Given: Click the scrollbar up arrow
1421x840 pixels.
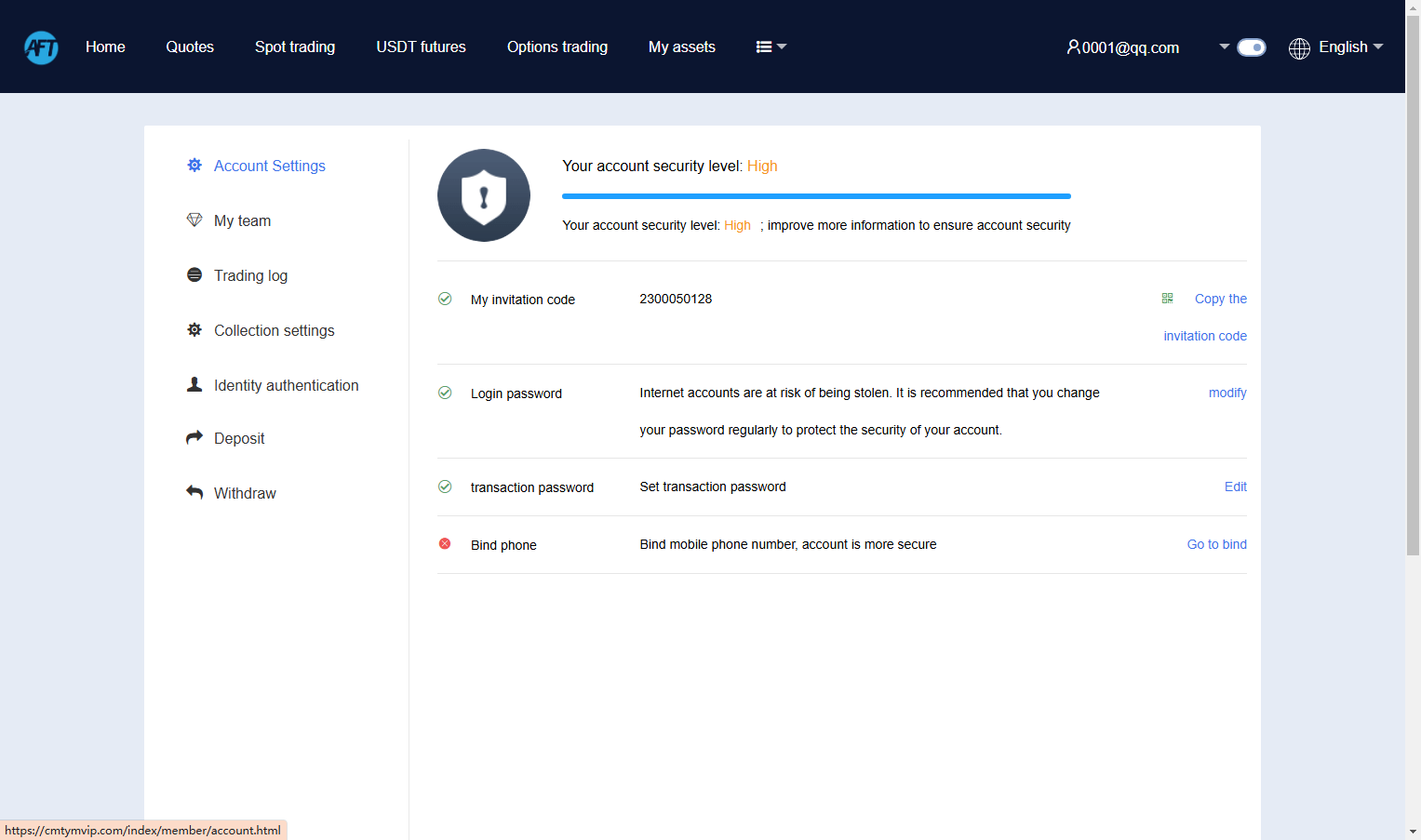Looking at the screenshot, I should [1413, 7].
